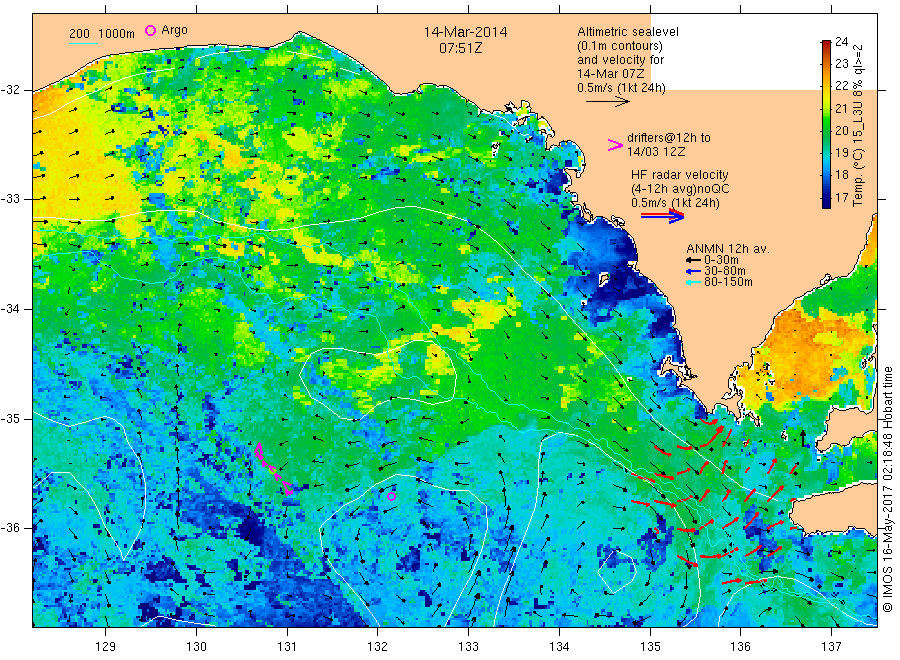Click the '24' value on colorbar

[x=841, y=41]
